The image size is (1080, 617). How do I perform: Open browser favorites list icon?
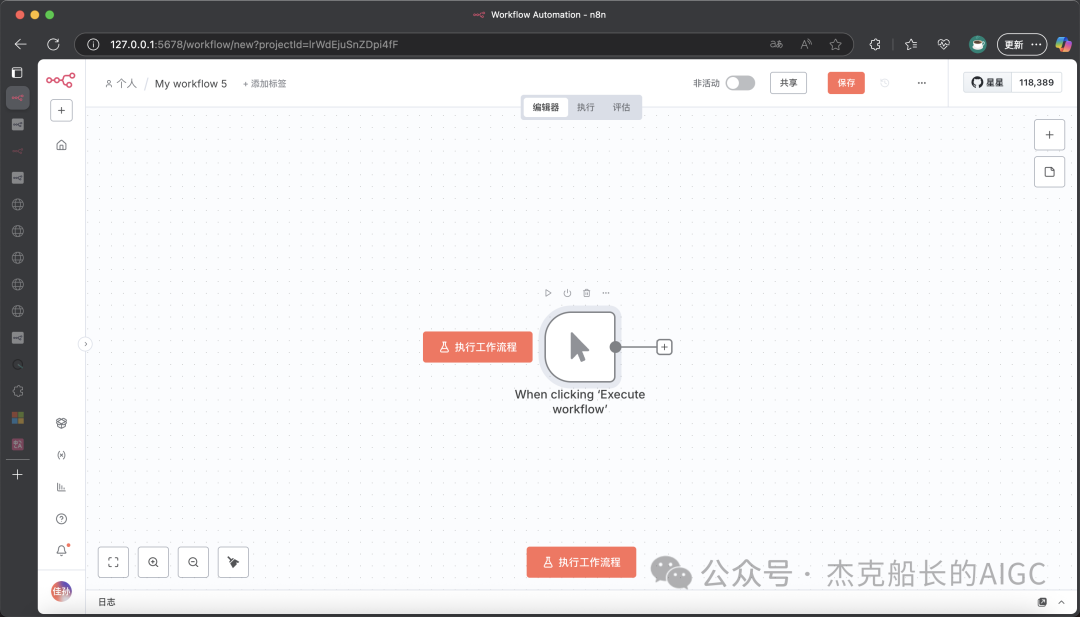coord(911,44)
